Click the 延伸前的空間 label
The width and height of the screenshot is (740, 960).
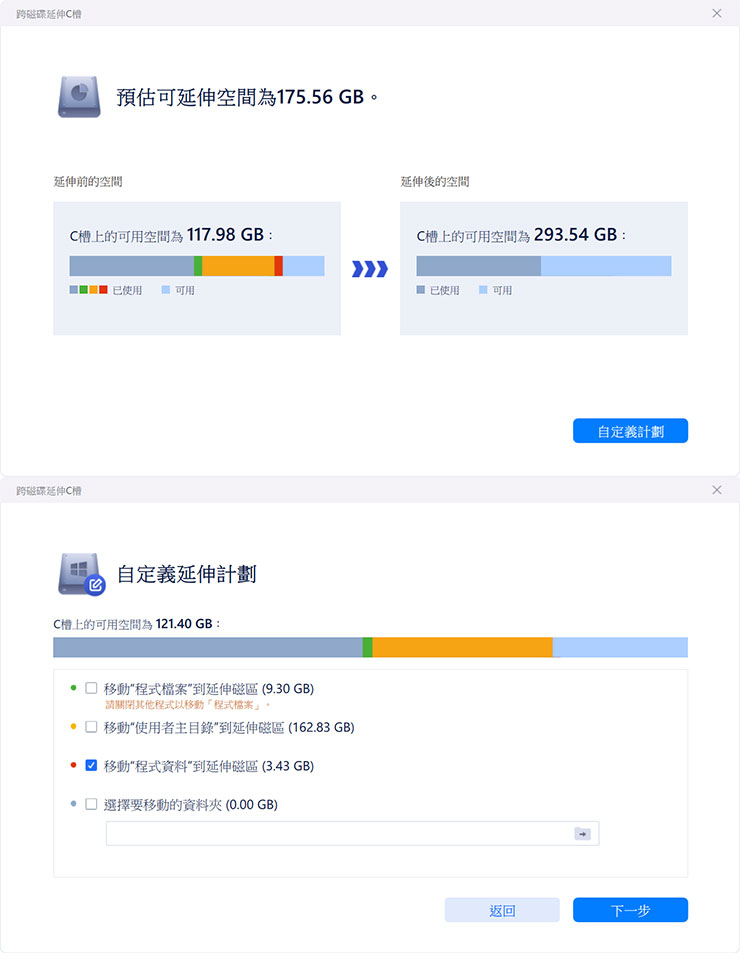pos(88,181)
